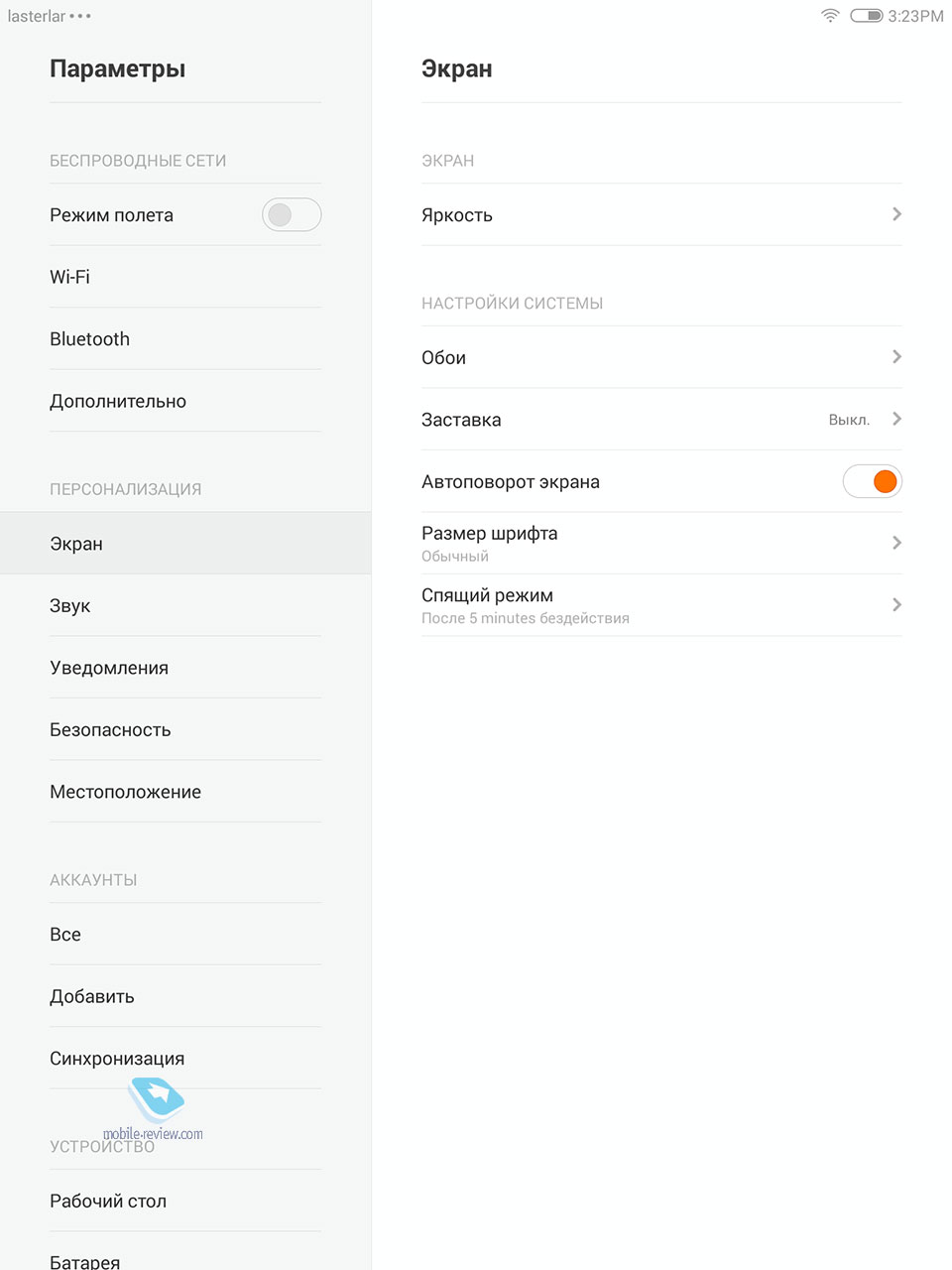Open Безопасность settings entry
The height and width of the screenshot is (1270, 952).
point(185,729)
